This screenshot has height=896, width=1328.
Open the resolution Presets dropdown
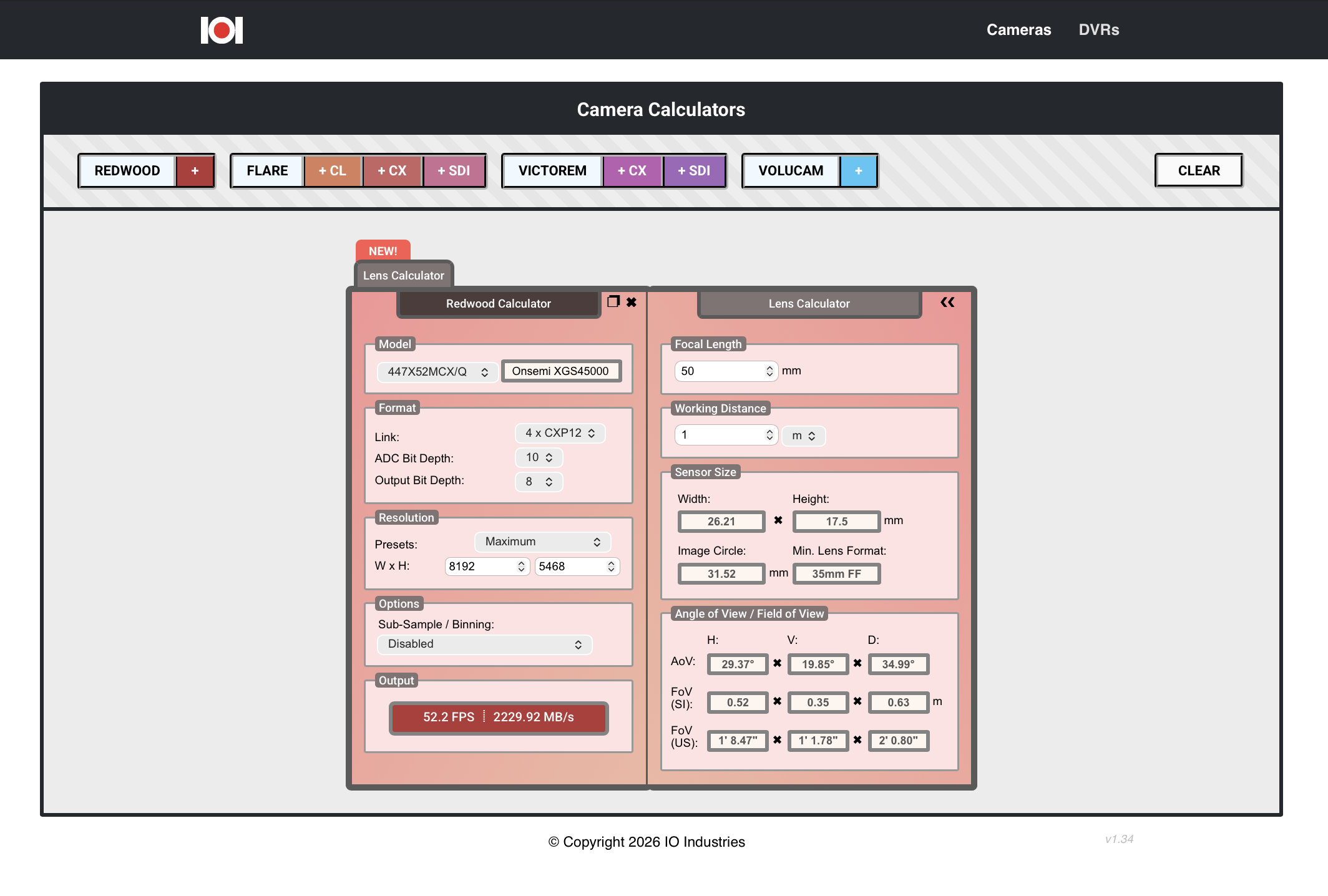(542, 542)
